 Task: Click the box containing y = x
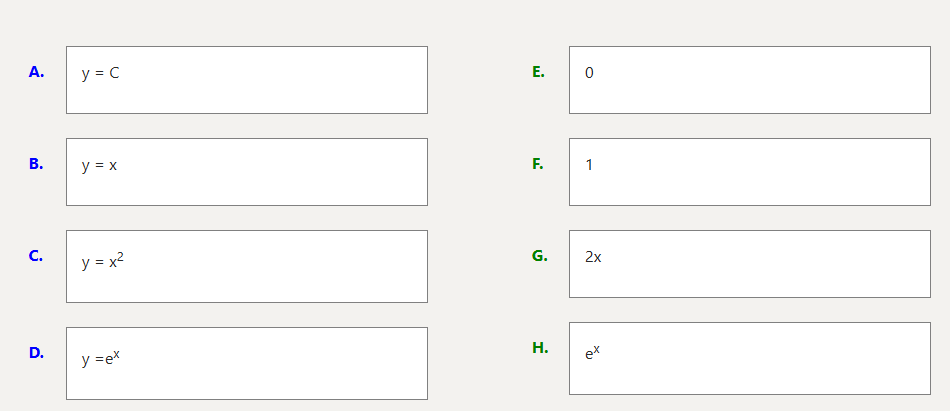pos(247,172)
